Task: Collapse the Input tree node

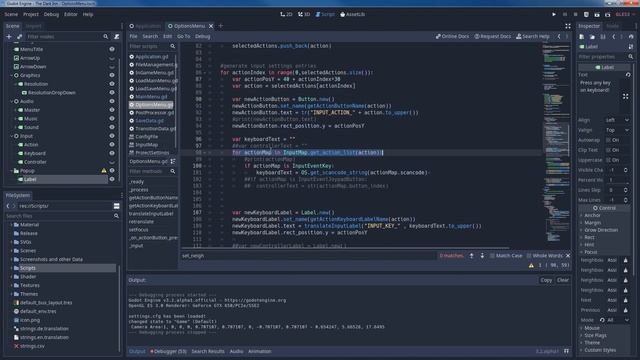Action: click(11, 136)
